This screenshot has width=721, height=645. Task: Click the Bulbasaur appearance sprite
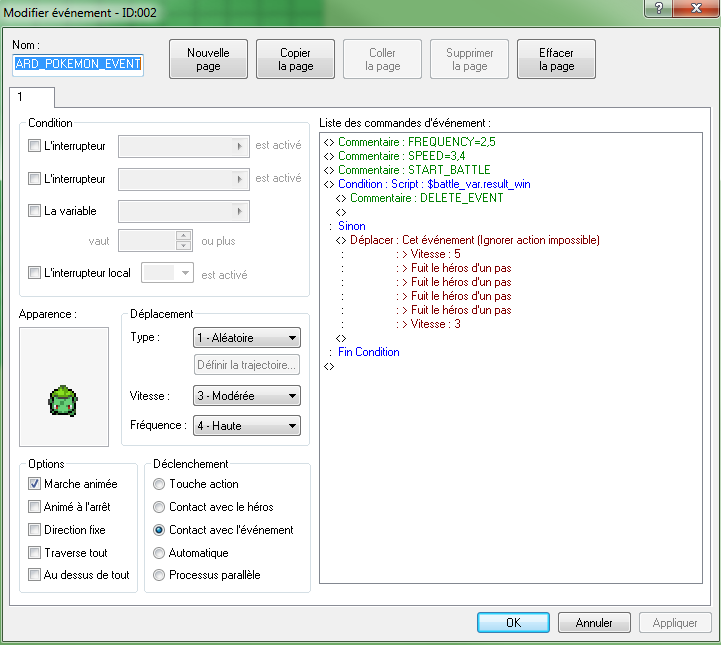[63, 401]
